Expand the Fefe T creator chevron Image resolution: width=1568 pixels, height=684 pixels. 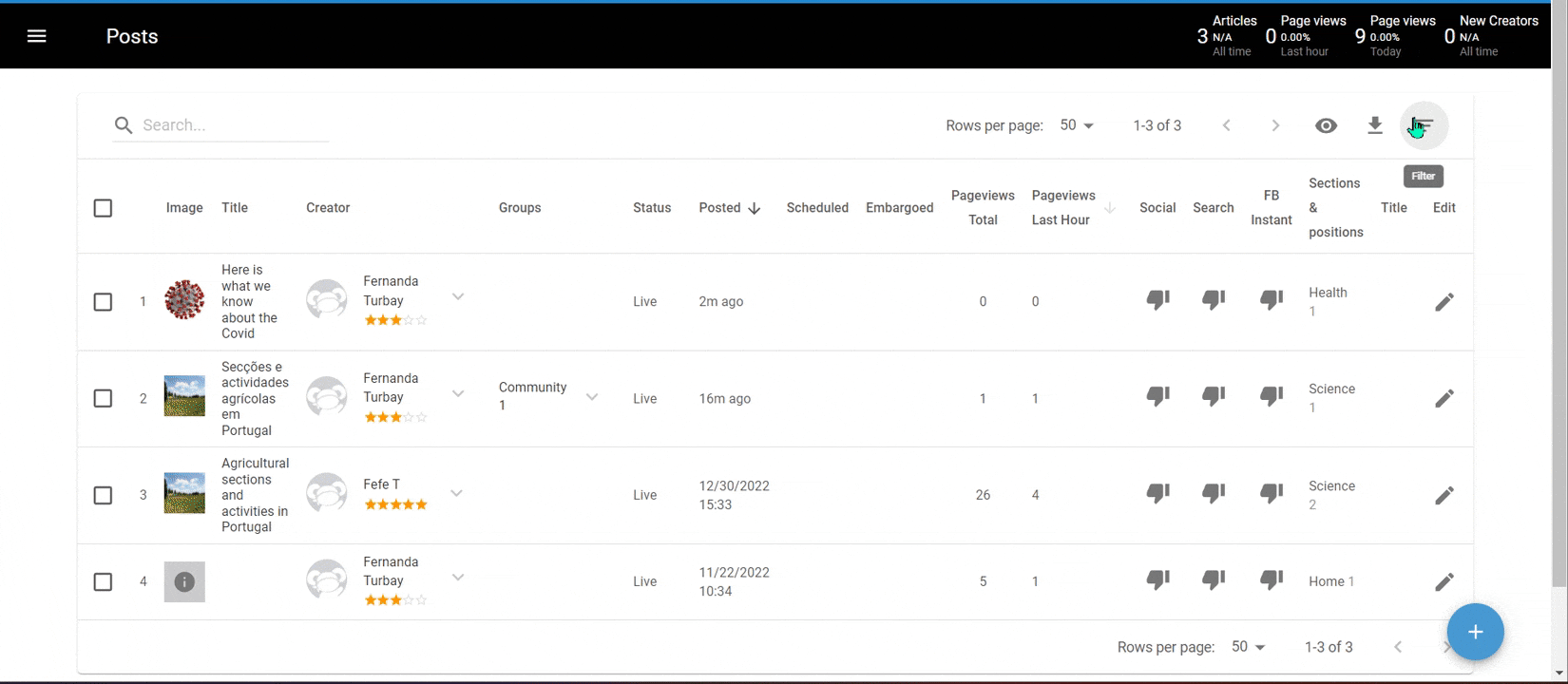pos(456,493)
